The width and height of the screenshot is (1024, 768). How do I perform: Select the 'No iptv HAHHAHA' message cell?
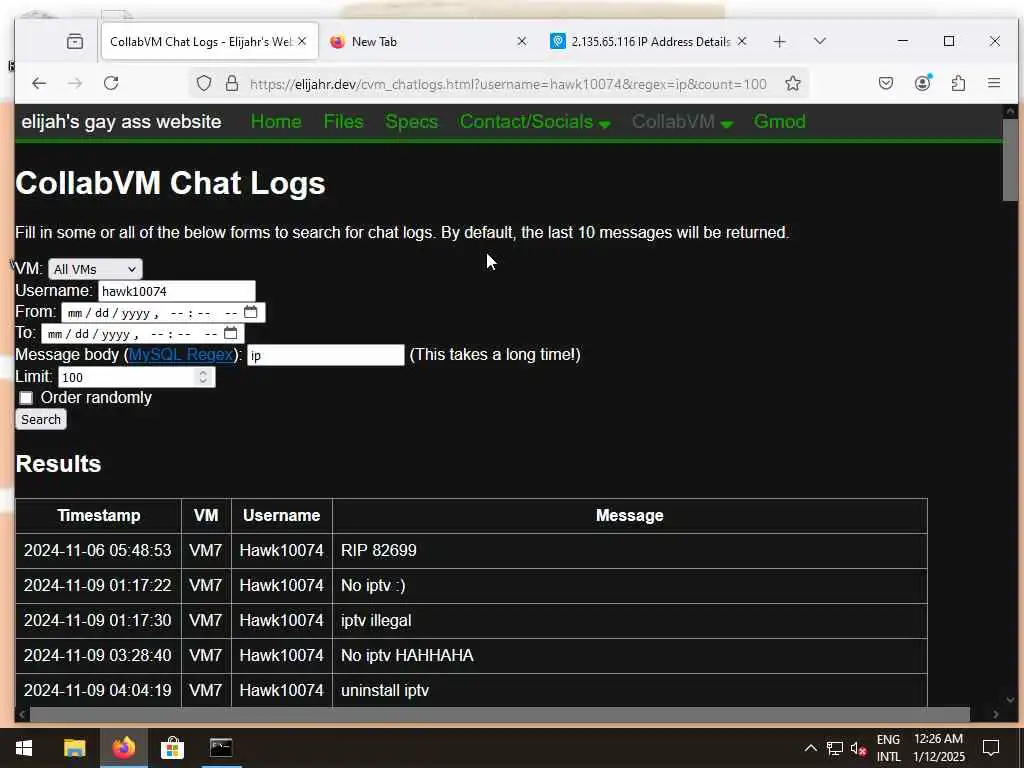tap(630, 656)
